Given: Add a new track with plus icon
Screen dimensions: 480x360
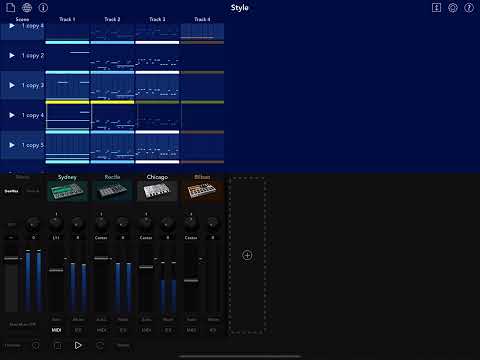Looking at the screenshot, I should tap(247, 256).
